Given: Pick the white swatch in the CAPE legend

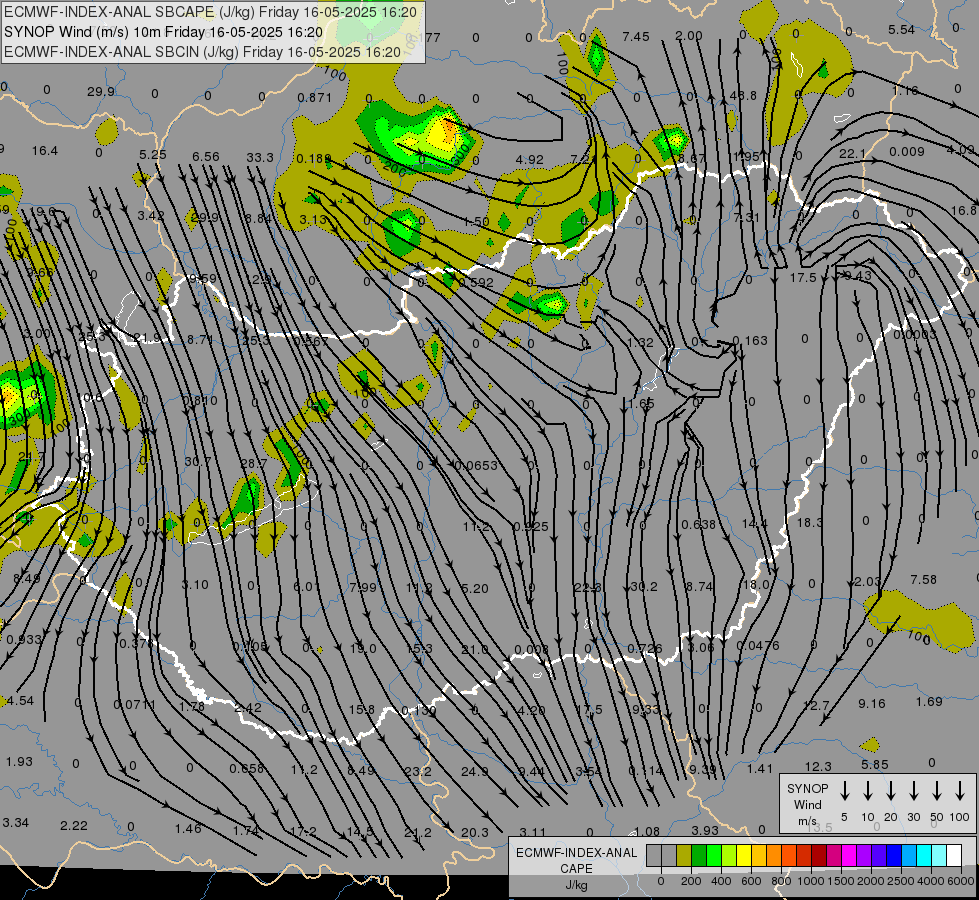Looking at the screenshot, I should tap(954, 855).
